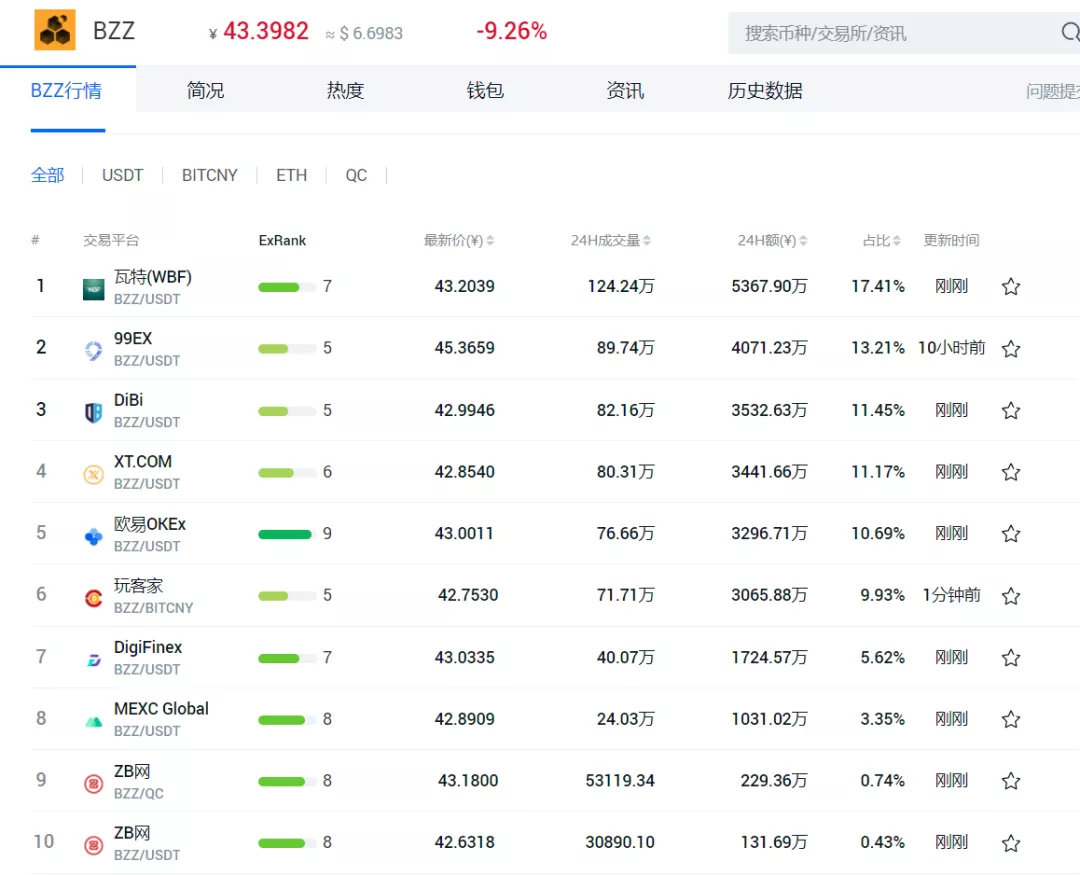Open the XT.COM exchange link
The image size is (1080, 875).
[x=143, y=462]
